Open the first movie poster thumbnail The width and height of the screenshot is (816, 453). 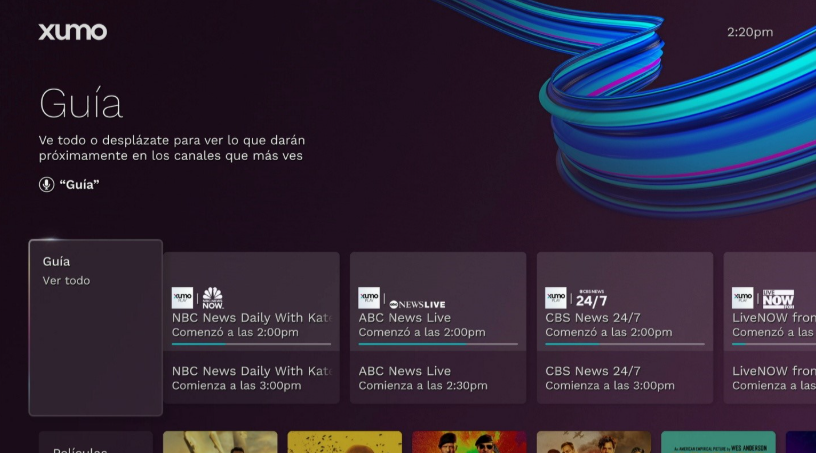click(220, 442)
